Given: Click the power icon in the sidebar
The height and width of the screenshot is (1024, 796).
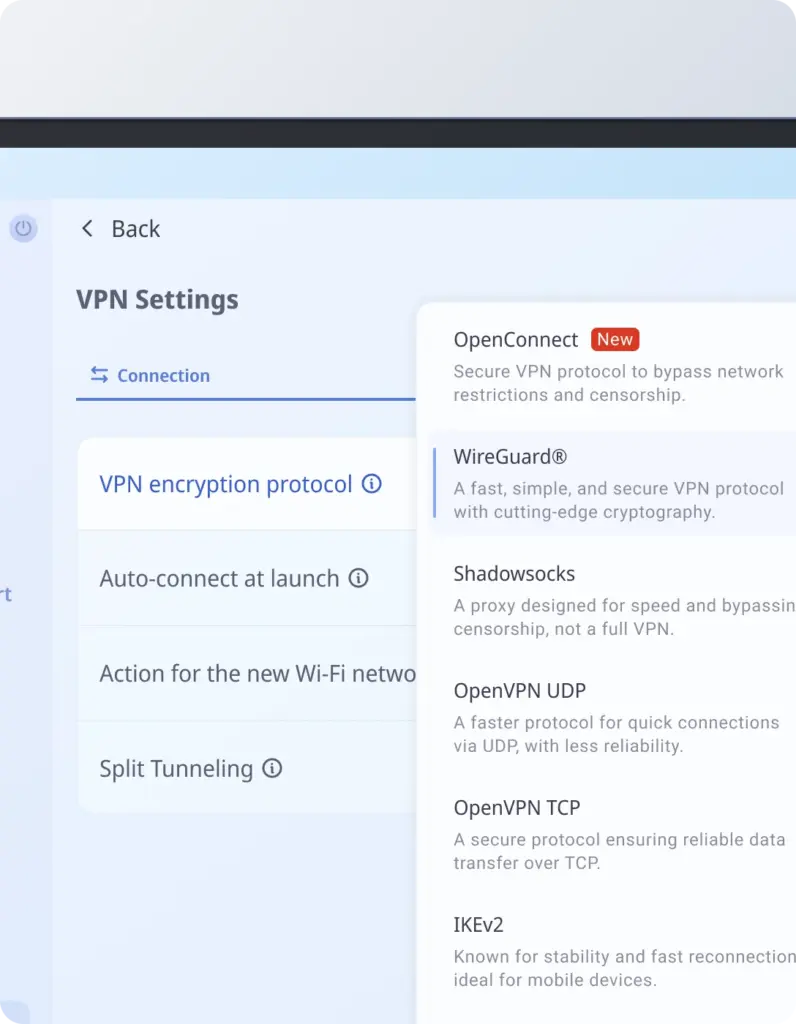Looking at the screenshot, I should 23,229.
